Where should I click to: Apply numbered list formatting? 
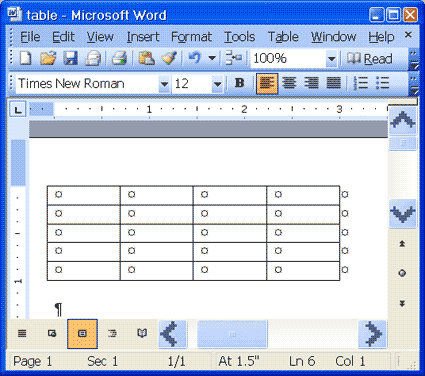click(361, 83)
